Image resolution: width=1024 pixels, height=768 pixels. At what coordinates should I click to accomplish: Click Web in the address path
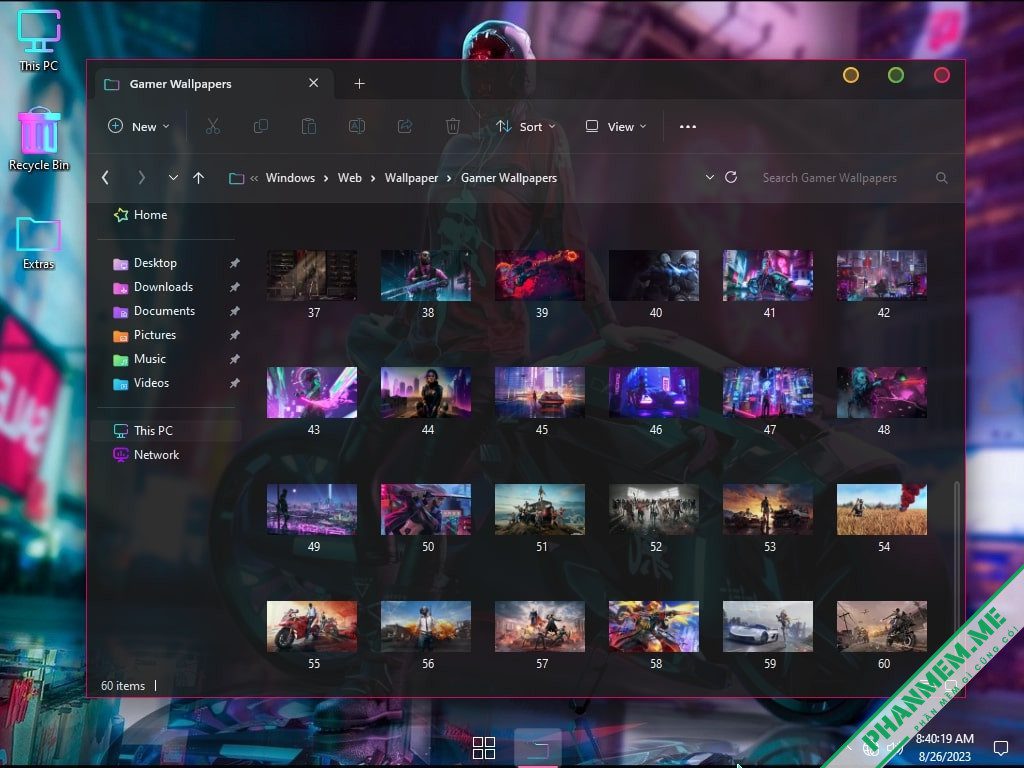(349, 178)
